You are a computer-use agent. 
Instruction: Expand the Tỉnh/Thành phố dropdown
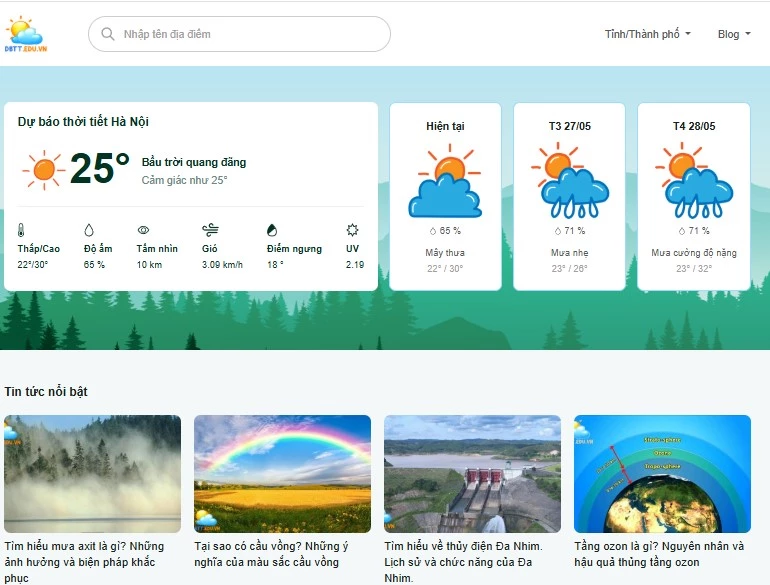(x=647, y=34)
